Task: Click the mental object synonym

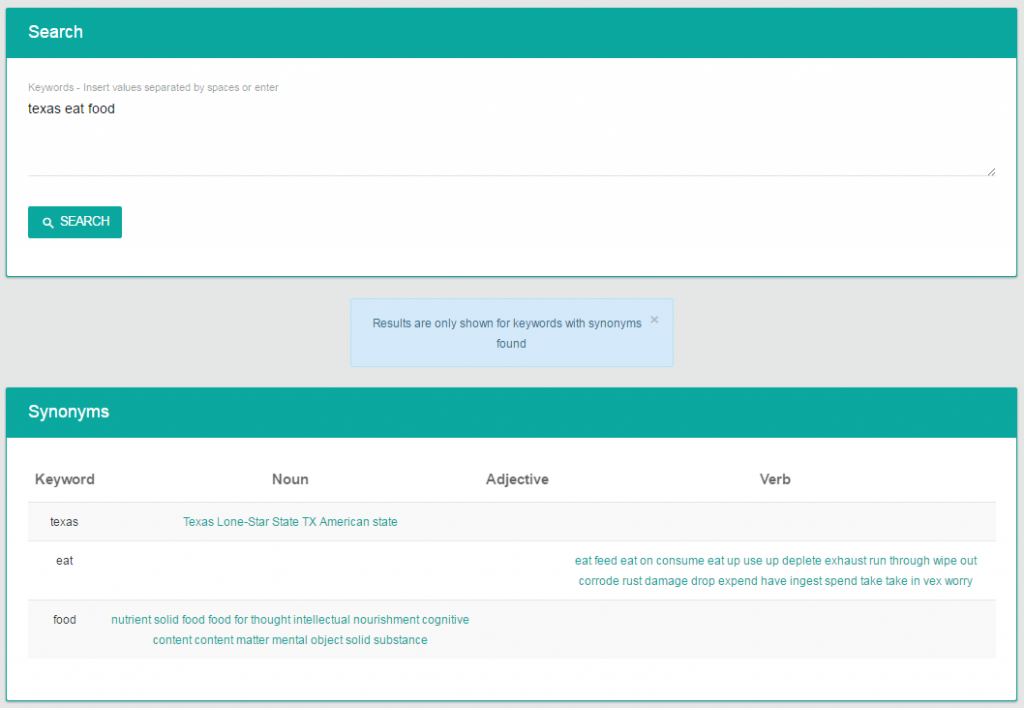Action: coord(308,639)
